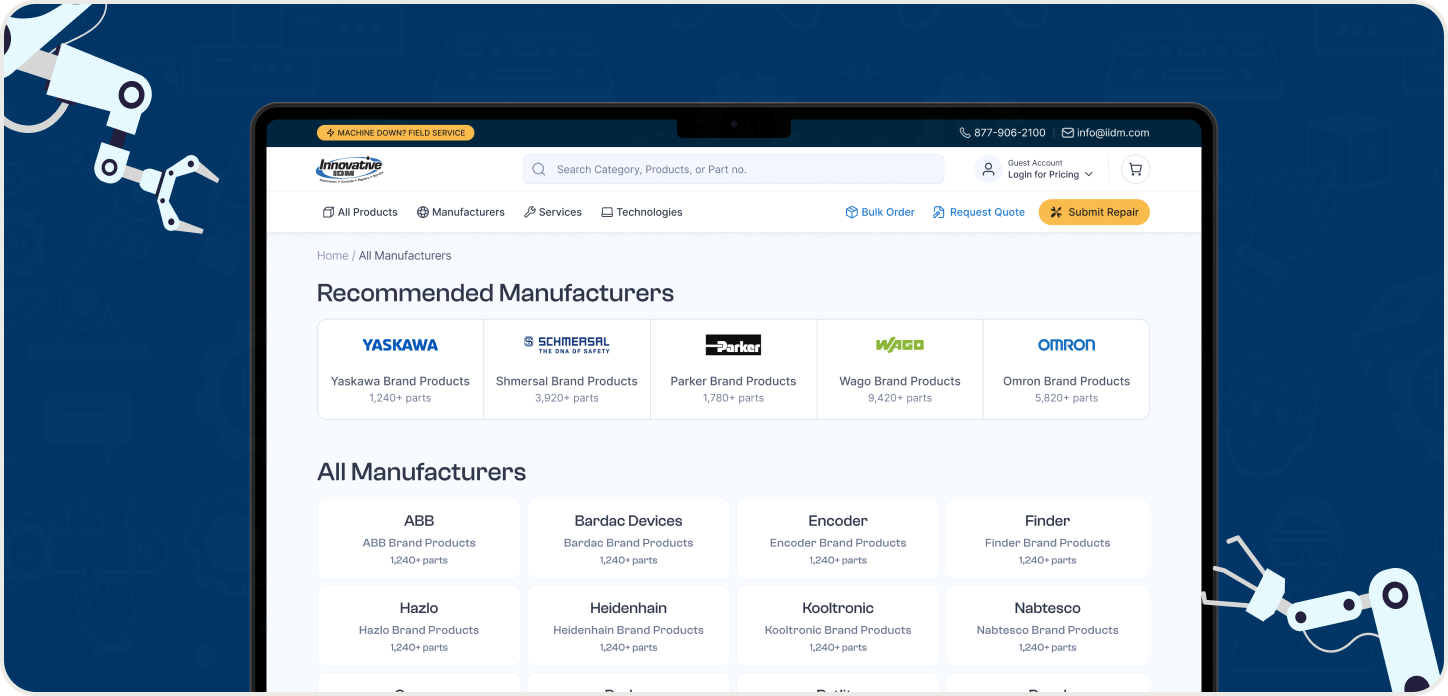The height and width of the screenshot is (696, 1448).
Task: Click the Omron brand logo
Action: tap(1066, 345)
